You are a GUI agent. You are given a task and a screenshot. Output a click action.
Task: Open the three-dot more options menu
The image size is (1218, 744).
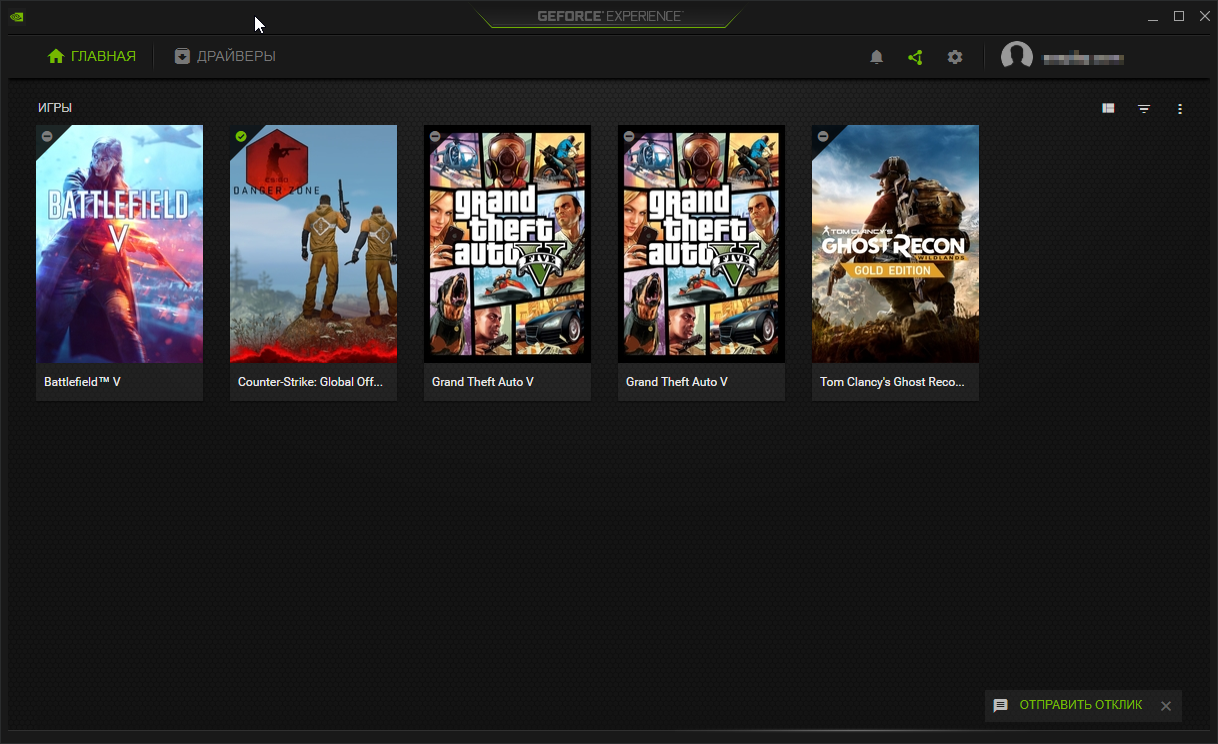(1180, 108)
